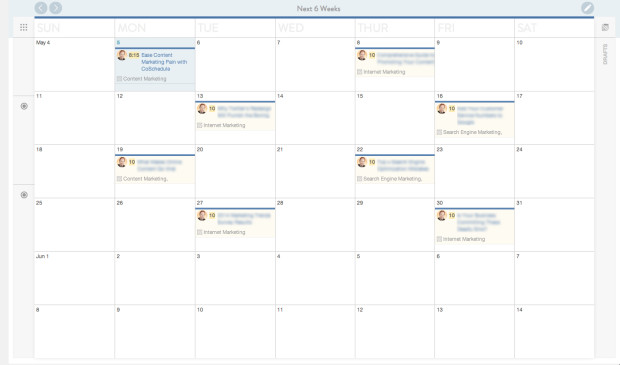
Task: Click author avatar on May 22 post
Action: [x=362, y=162]
